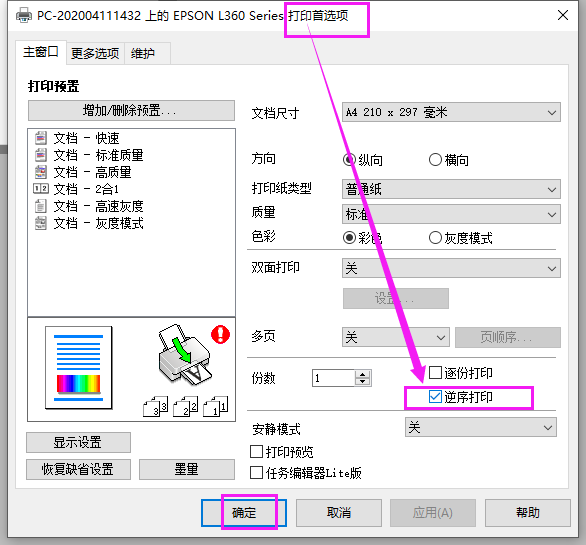Close the printing preferences dialog
This screenshot has width=586, height=545.
[563, 15]
